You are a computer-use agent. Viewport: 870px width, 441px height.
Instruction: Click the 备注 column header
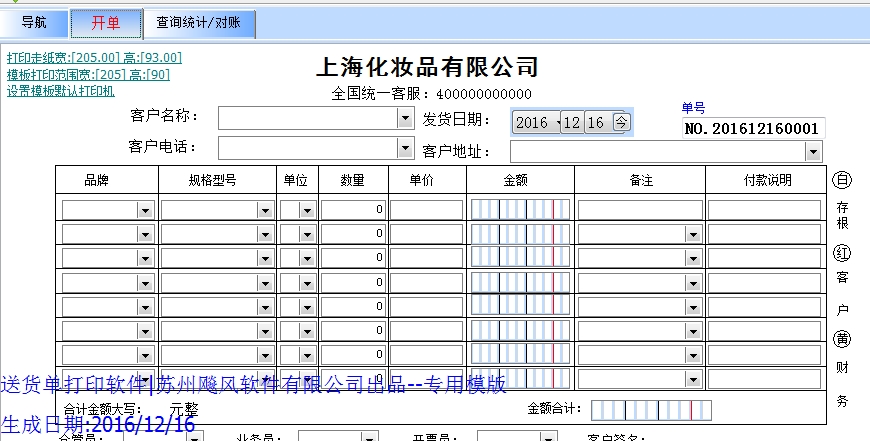(x=641, y=180)
